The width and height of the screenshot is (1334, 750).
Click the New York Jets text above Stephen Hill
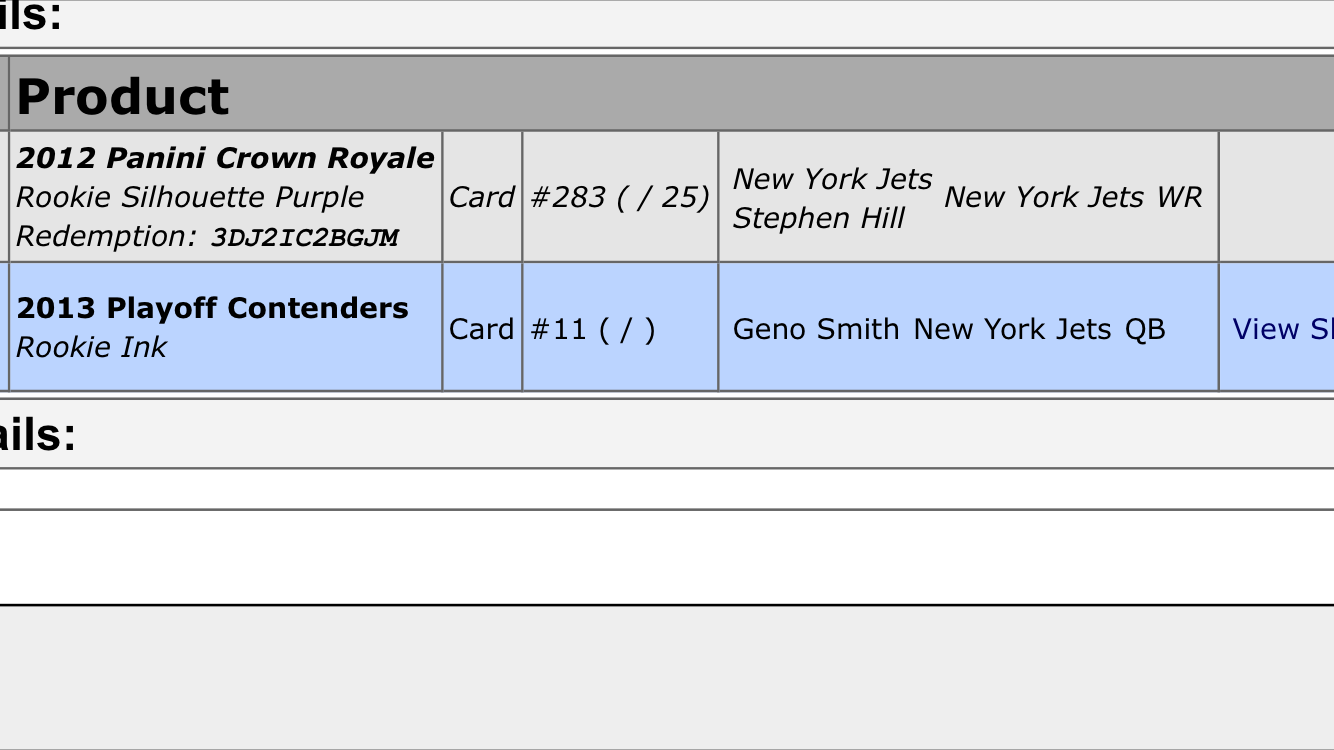tap(832, 179)
